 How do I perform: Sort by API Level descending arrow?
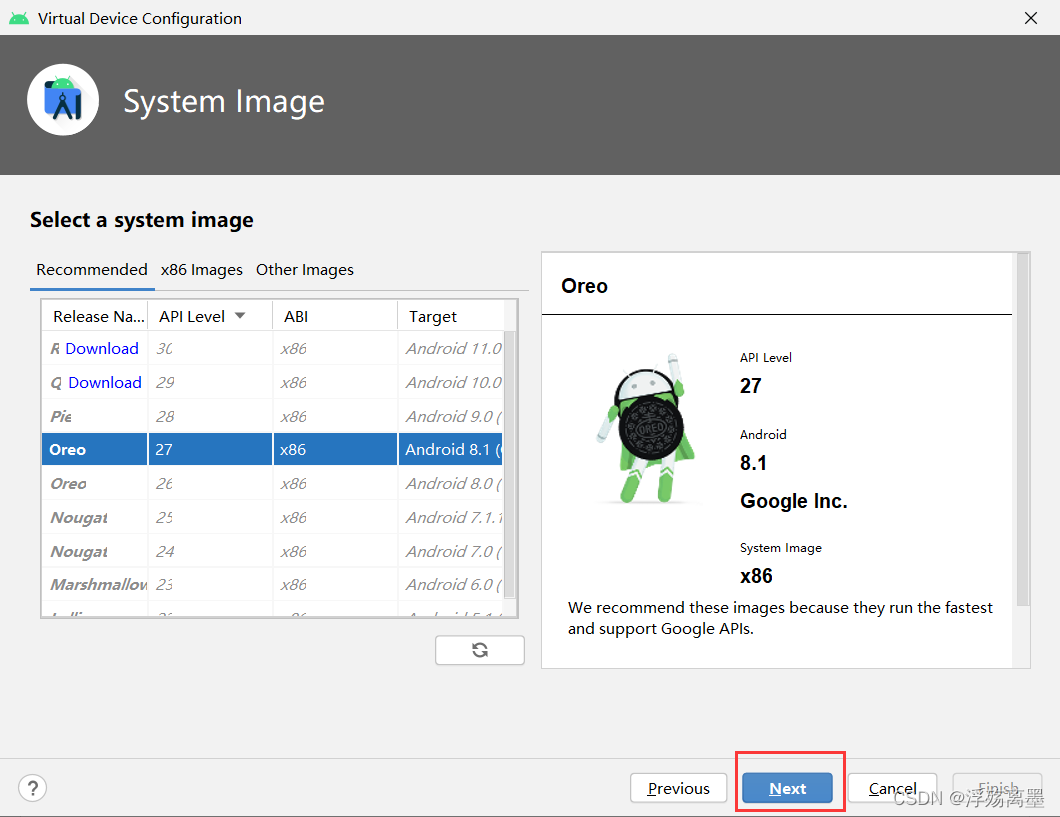point(239,316)
